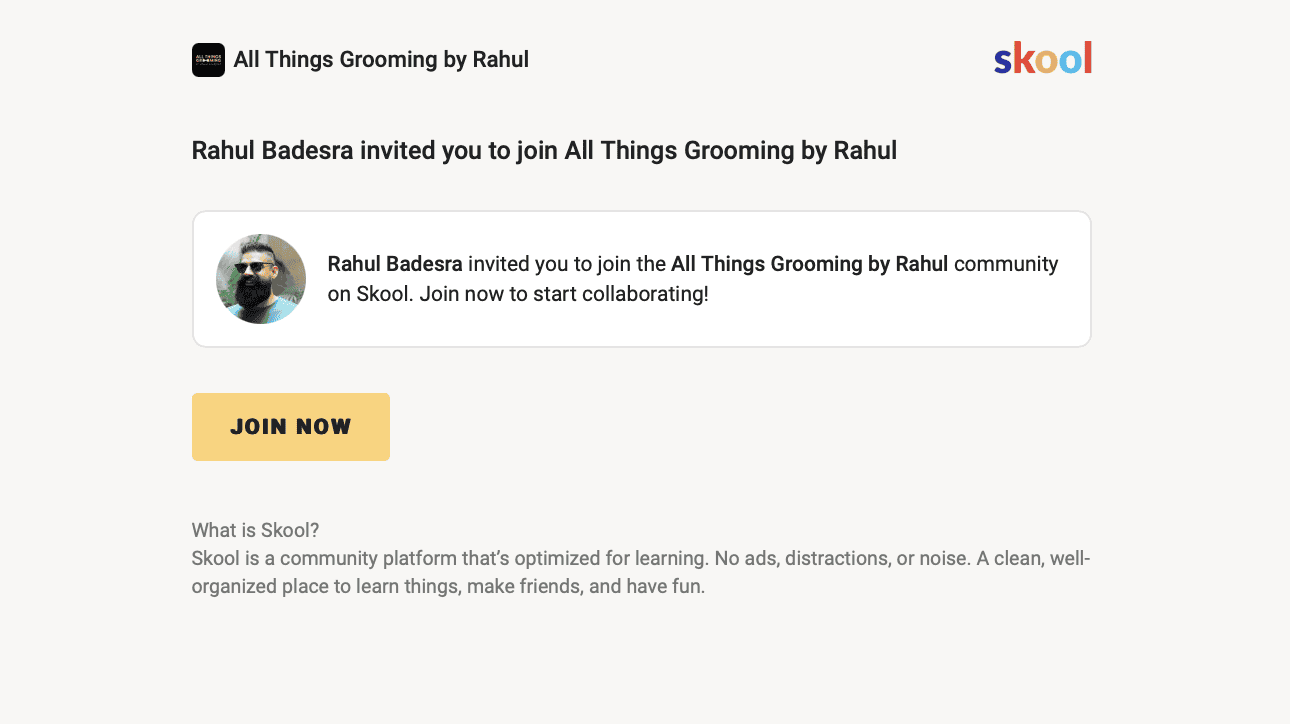Click the All Things Grooming group logo icon
The width and height of the screenshot is (1290, 724).
point(208,60)
